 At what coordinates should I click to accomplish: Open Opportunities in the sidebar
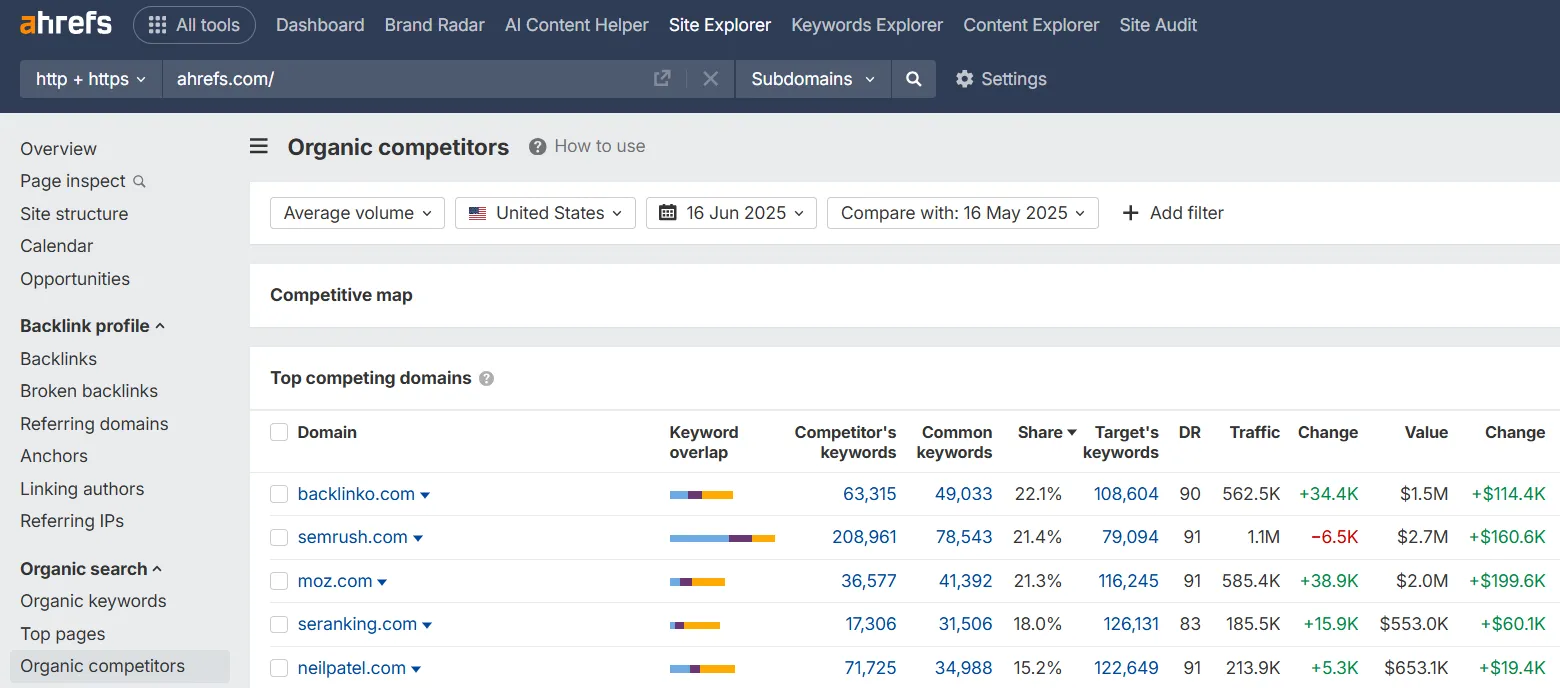point(75,279)
